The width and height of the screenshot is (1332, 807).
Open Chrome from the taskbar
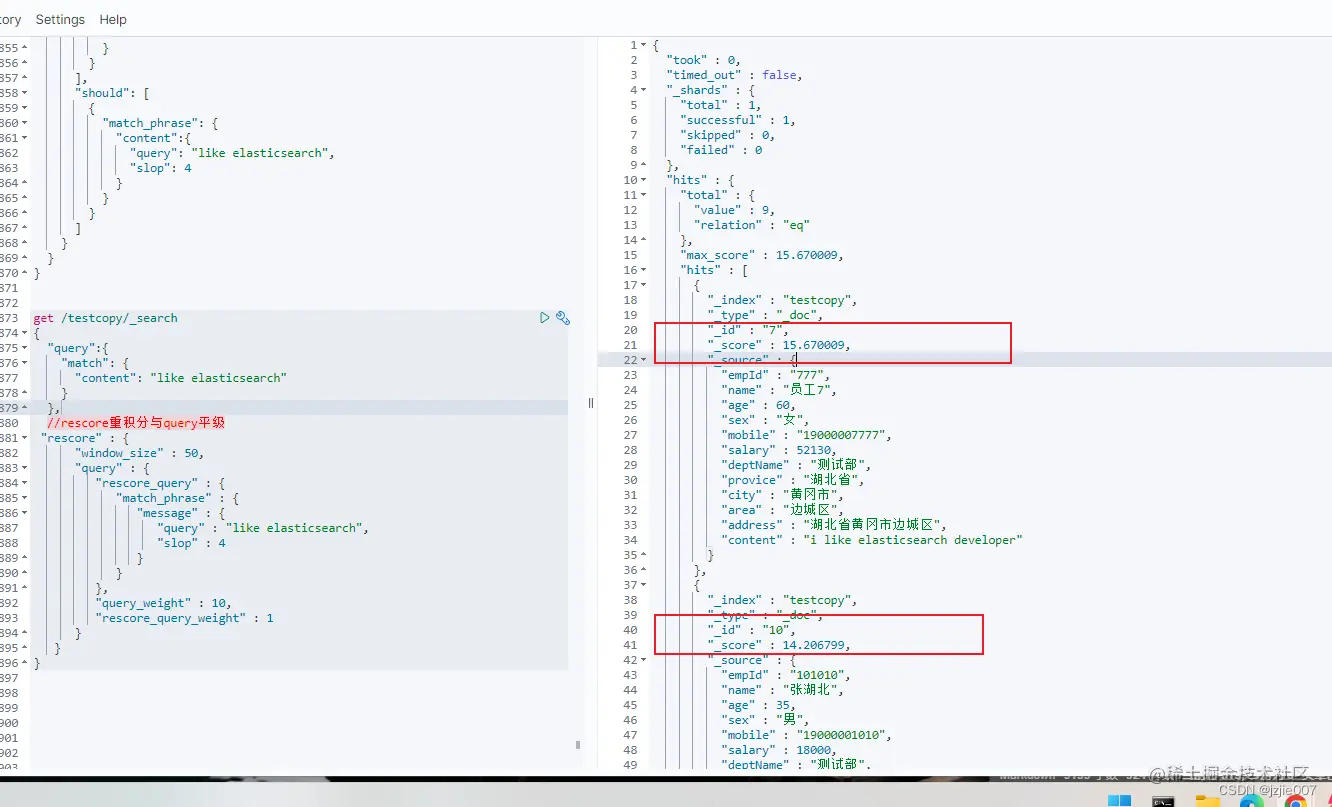[x=1296, y=802]
